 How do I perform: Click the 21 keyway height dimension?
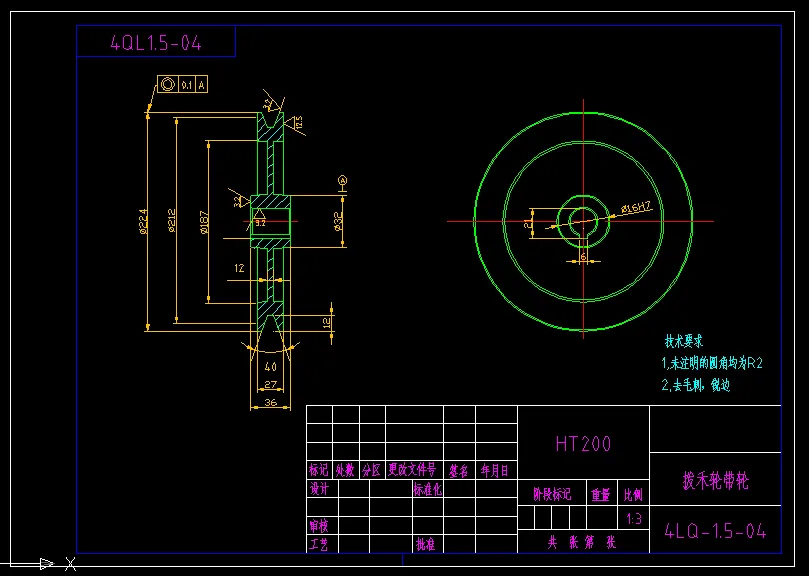click(528, 223)
